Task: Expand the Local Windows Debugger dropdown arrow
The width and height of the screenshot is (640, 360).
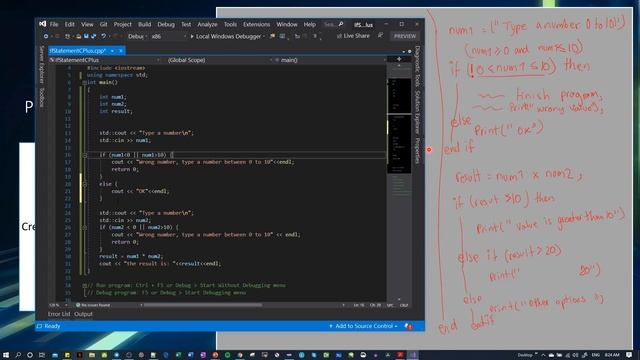Action: click(x=264, y=36)
